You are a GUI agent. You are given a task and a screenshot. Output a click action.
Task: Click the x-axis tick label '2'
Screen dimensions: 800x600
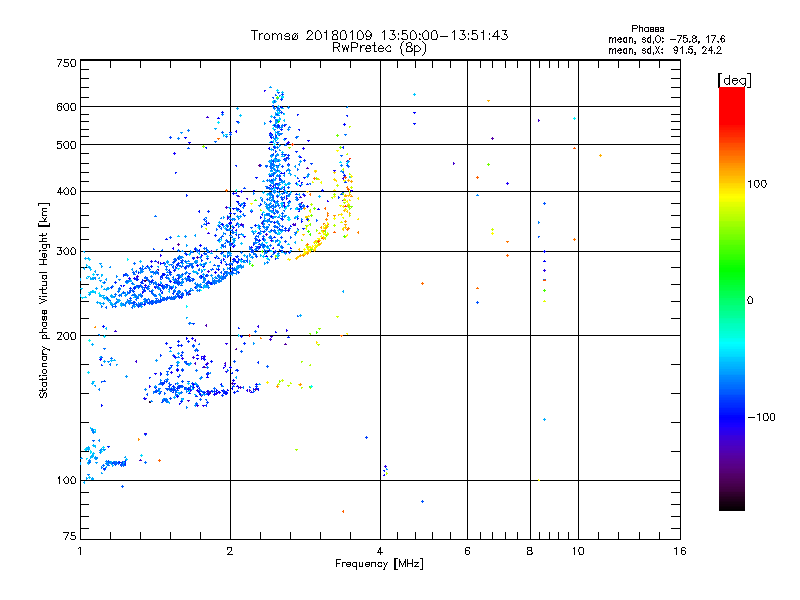click(x=230, y=551)
